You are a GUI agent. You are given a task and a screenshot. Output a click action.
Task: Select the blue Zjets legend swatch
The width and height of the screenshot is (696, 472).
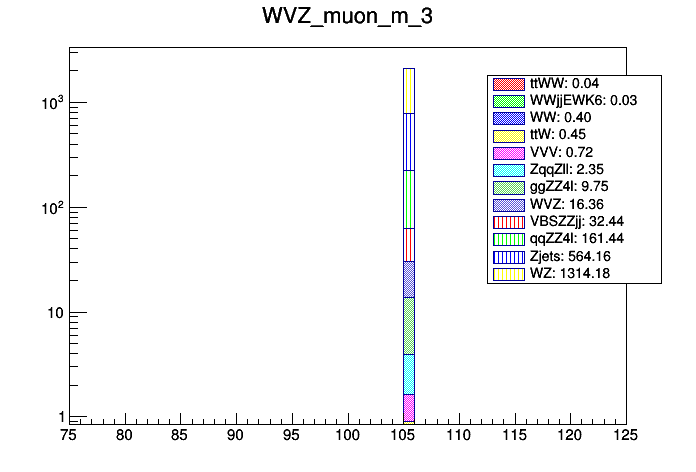point(508,257)
